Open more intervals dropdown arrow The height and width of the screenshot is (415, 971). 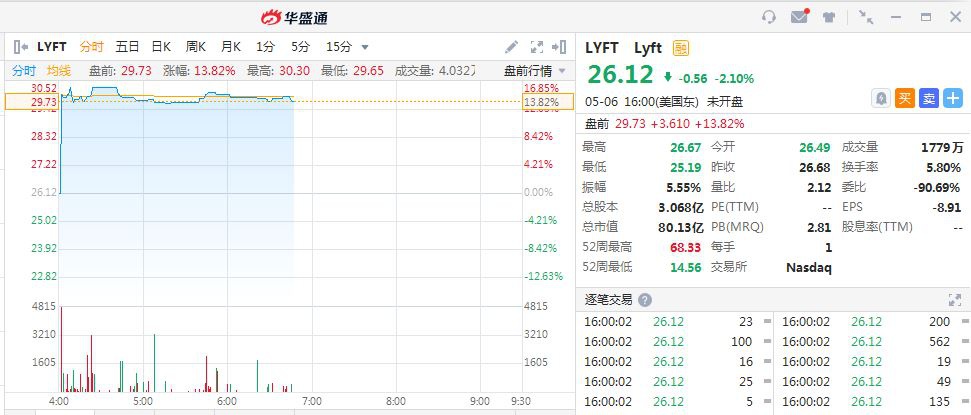tap(365, 47)
